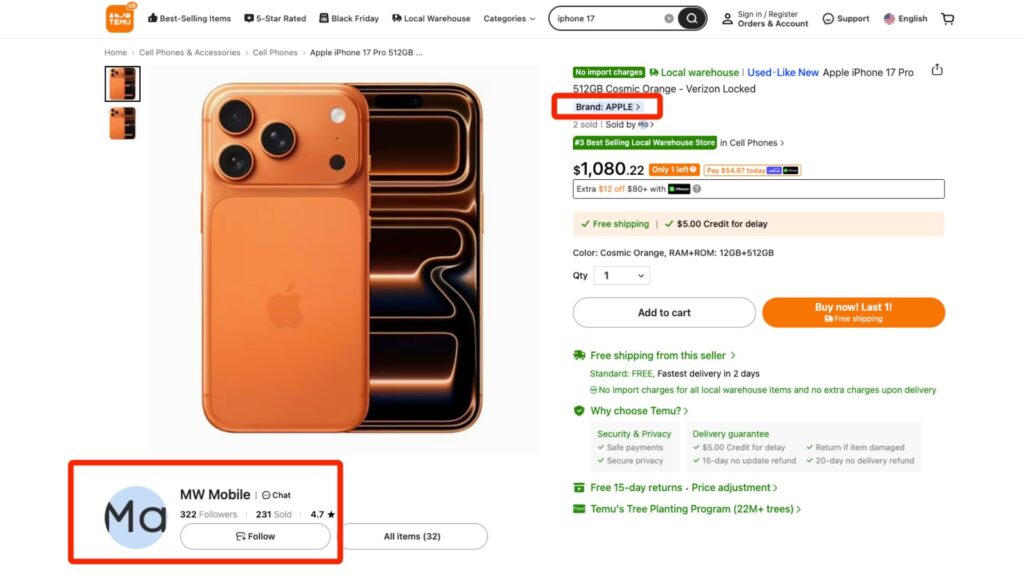
Task: Add the iPhone to cart
Action: coord(664,312)
